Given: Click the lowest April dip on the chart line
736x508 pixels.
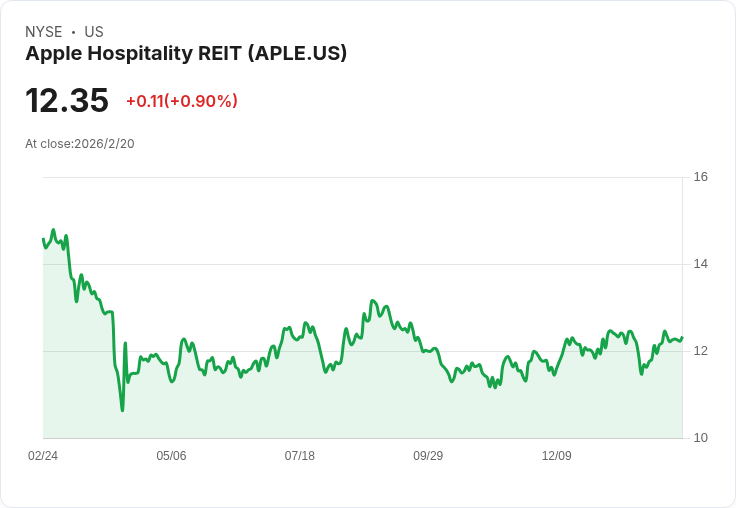Looking at the screenshot, I should [123, 410].
